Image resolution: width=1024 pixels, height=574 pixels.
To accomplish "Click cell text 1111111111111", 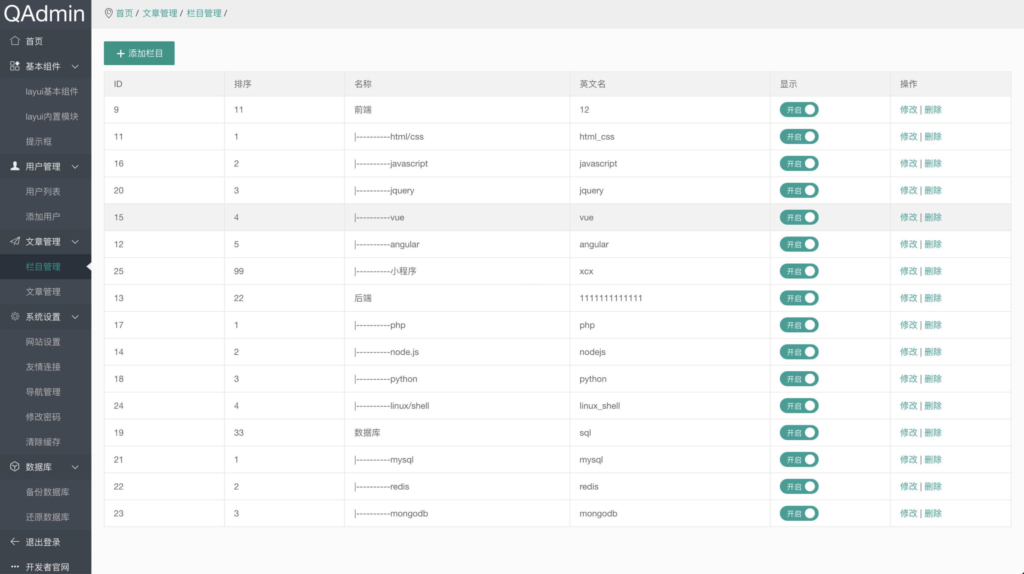I will coord(611,298).
